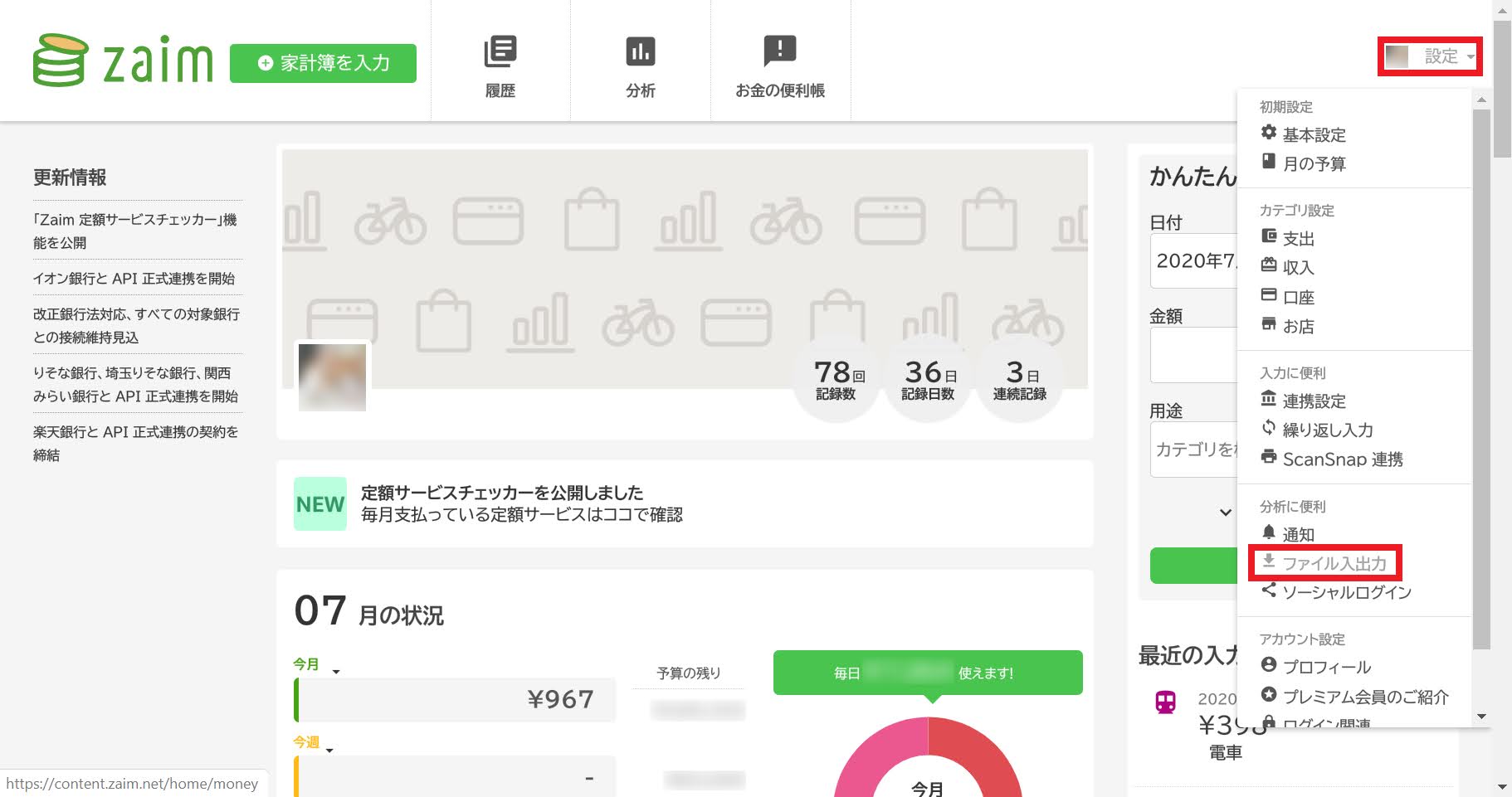Viewport: 1512px width, 797px height.
Task: Select the gear icon beside 基本設定
Action: coord(1269,134)
